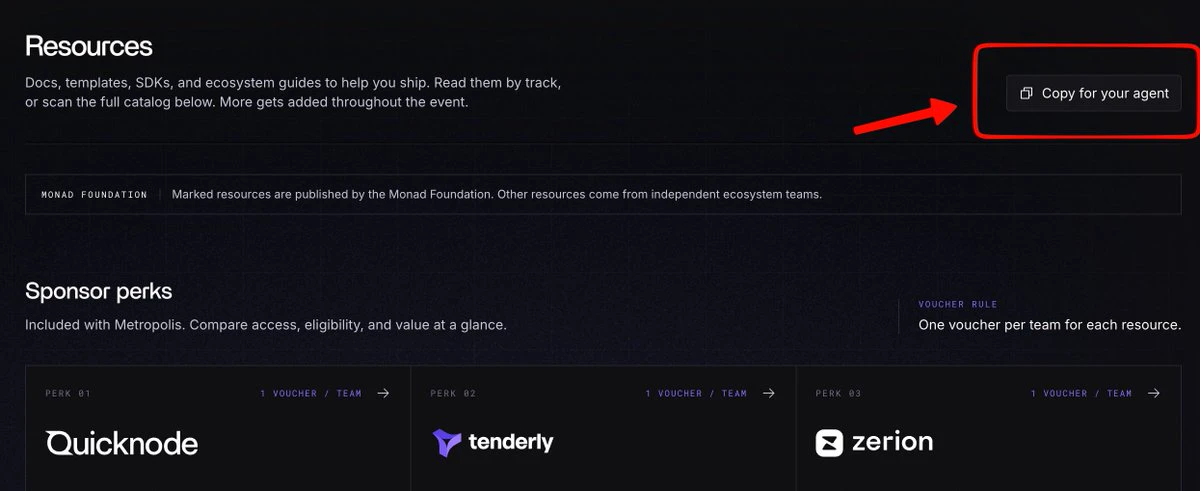Click the Monad Foundation badge
The width and height of the screenshot is (1200, 491).
[94, 194]
